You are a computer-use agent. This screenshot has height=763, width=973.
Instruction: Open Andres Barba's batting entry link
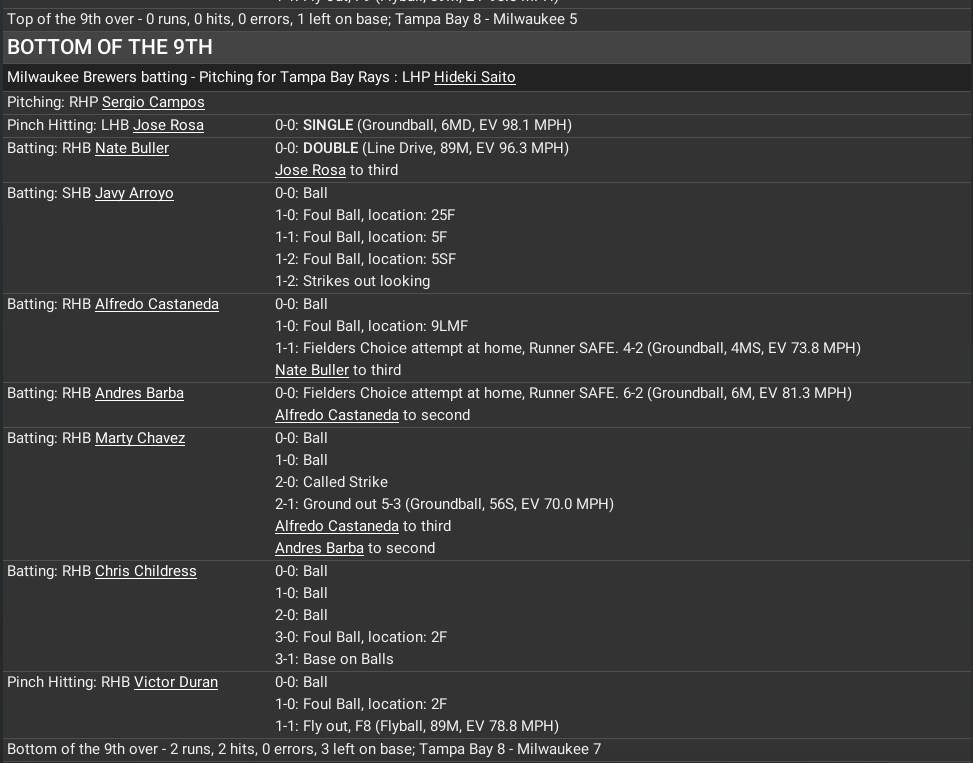139,393
